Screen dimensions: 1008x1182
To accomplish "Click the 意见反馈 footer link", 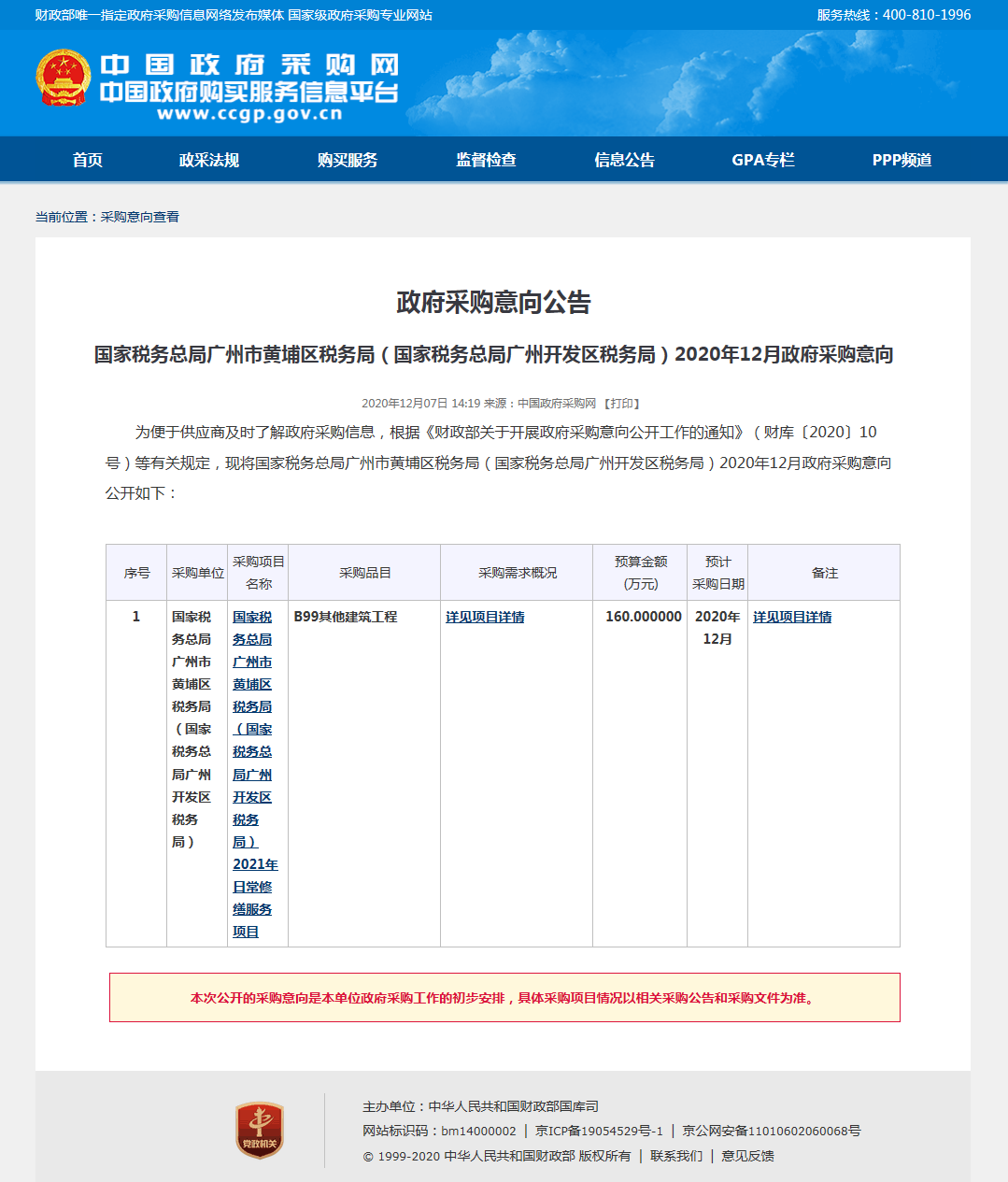I will (x=747, y=1156).
